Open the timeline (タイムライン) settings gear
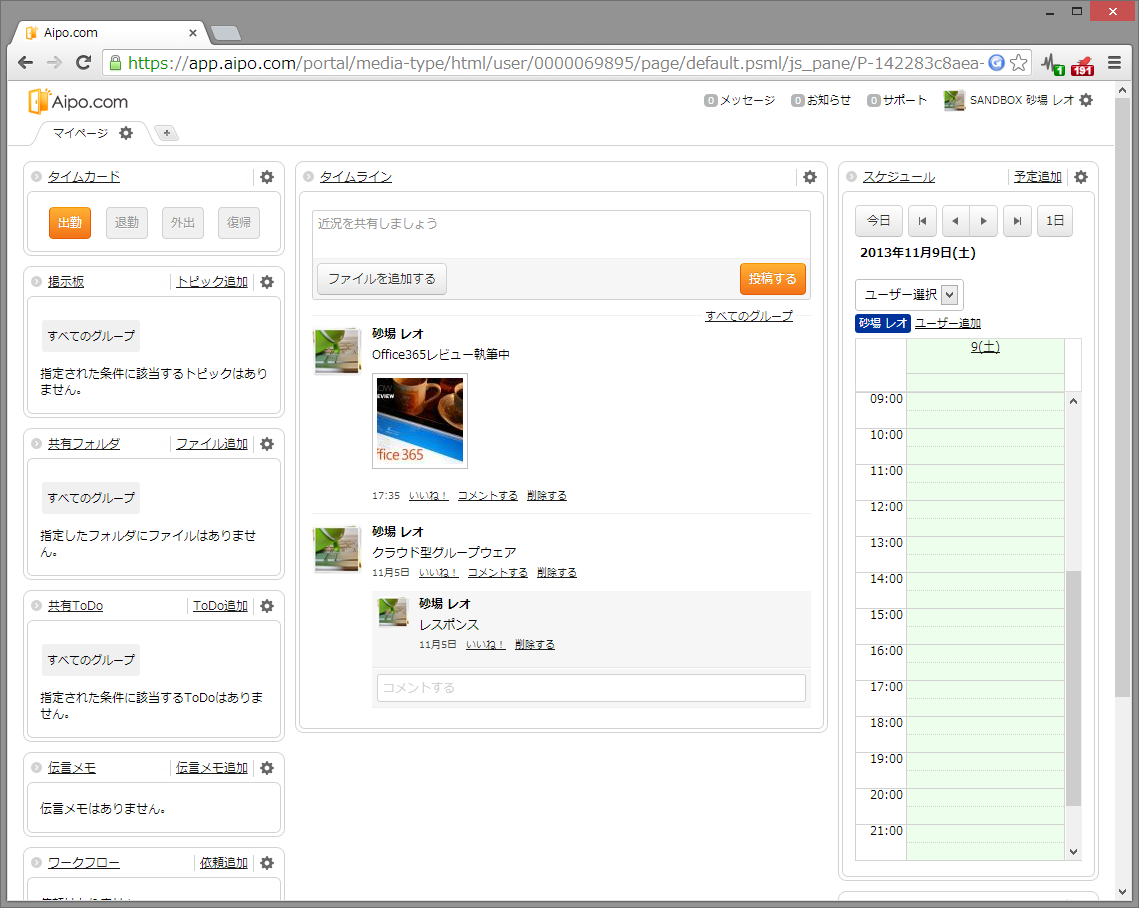Viewport: 1139px width, 908px height. (x=810, y=177)
